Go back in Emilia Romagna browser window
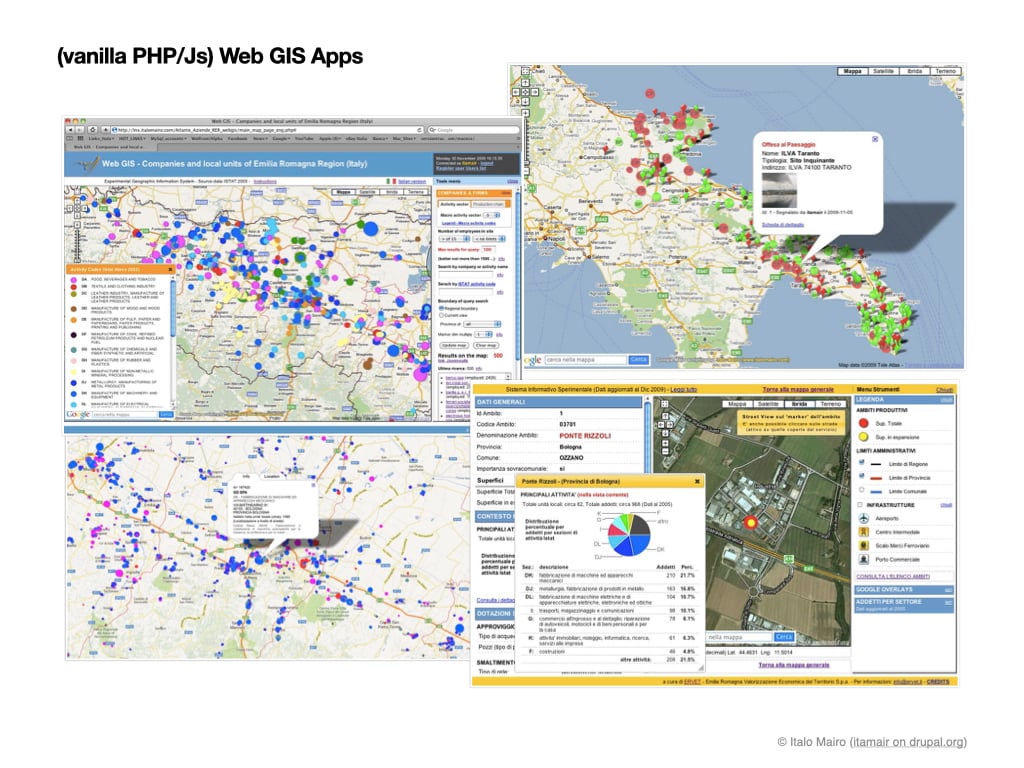This screenshot has height=768, width=1024. [x=71, y=130]
